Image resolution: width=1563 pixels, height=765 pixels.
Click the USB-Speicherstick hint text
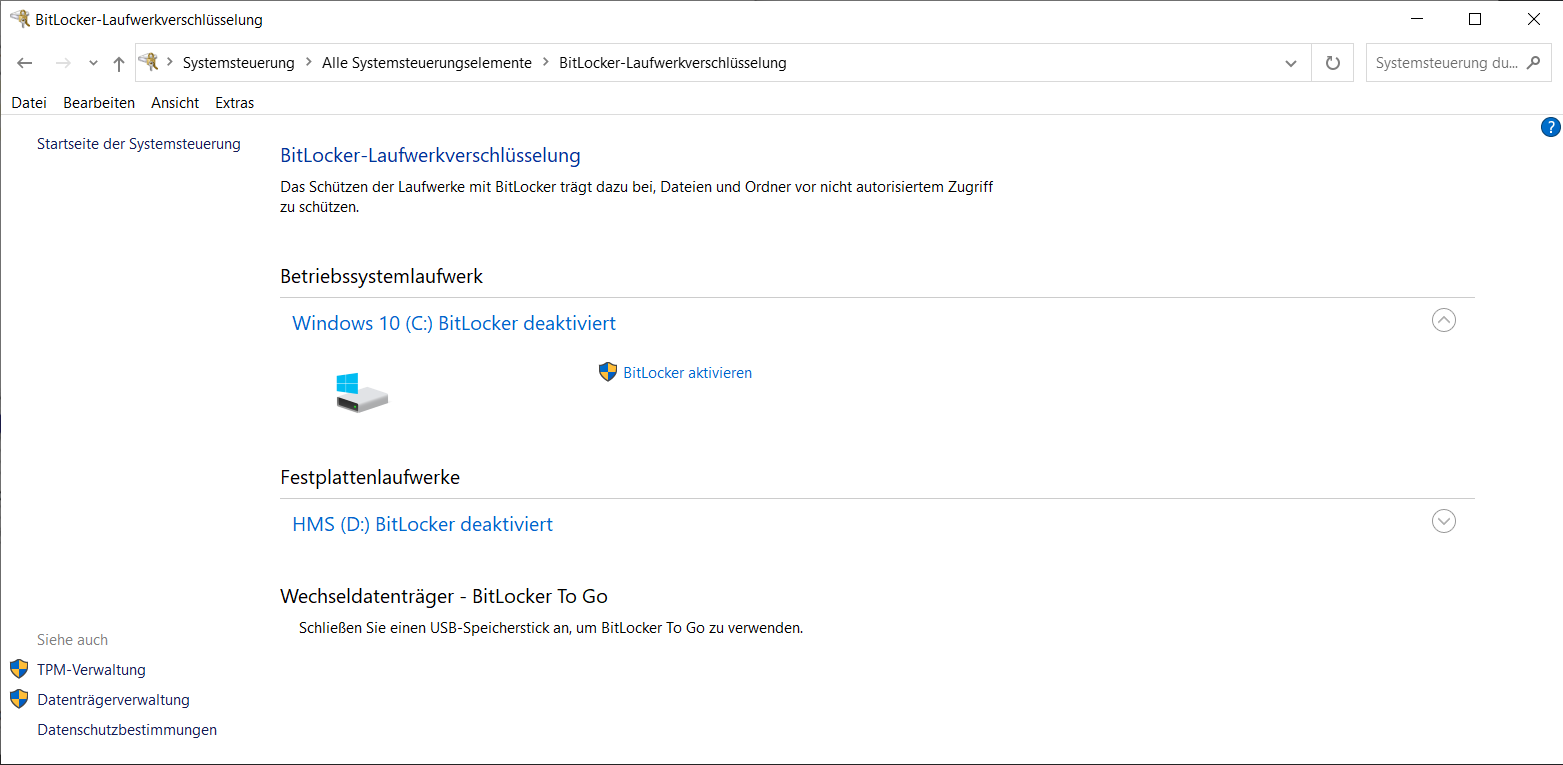pyautogui.click(x=551, y=628)
